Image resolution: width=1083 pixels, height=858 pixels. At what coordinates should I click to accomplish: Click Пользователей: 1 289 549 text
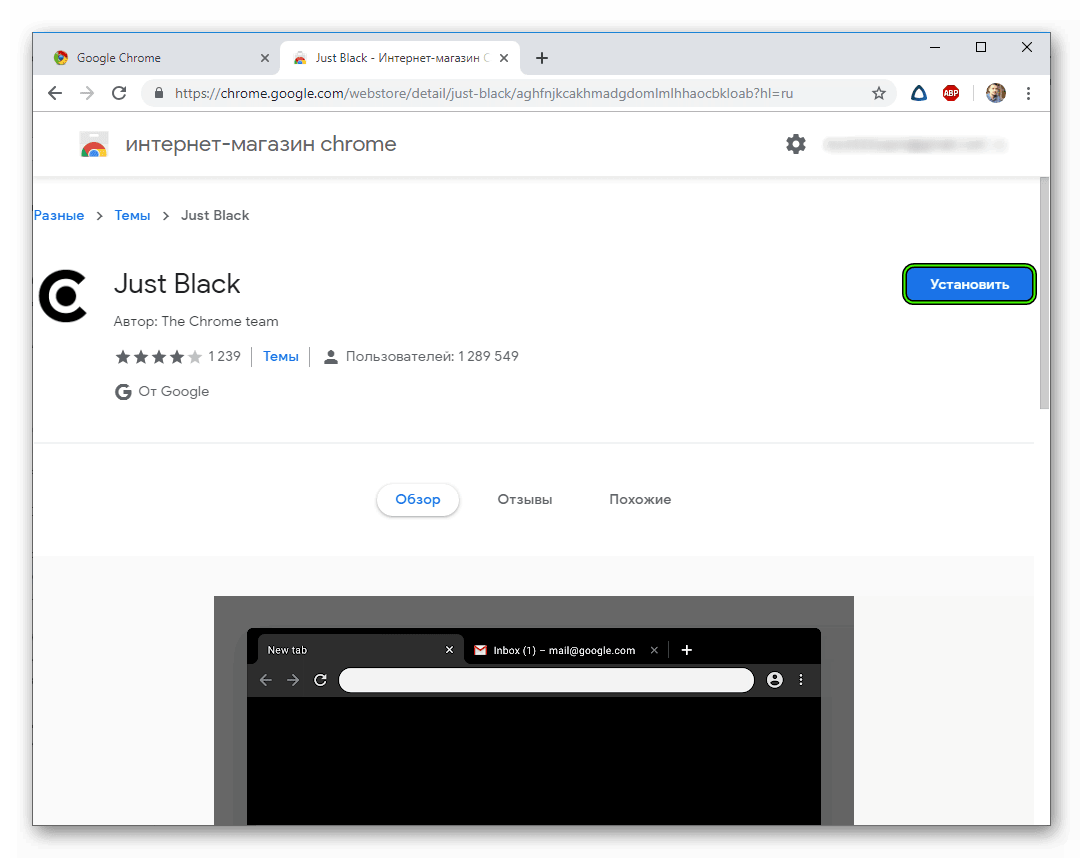click(432, 356)
